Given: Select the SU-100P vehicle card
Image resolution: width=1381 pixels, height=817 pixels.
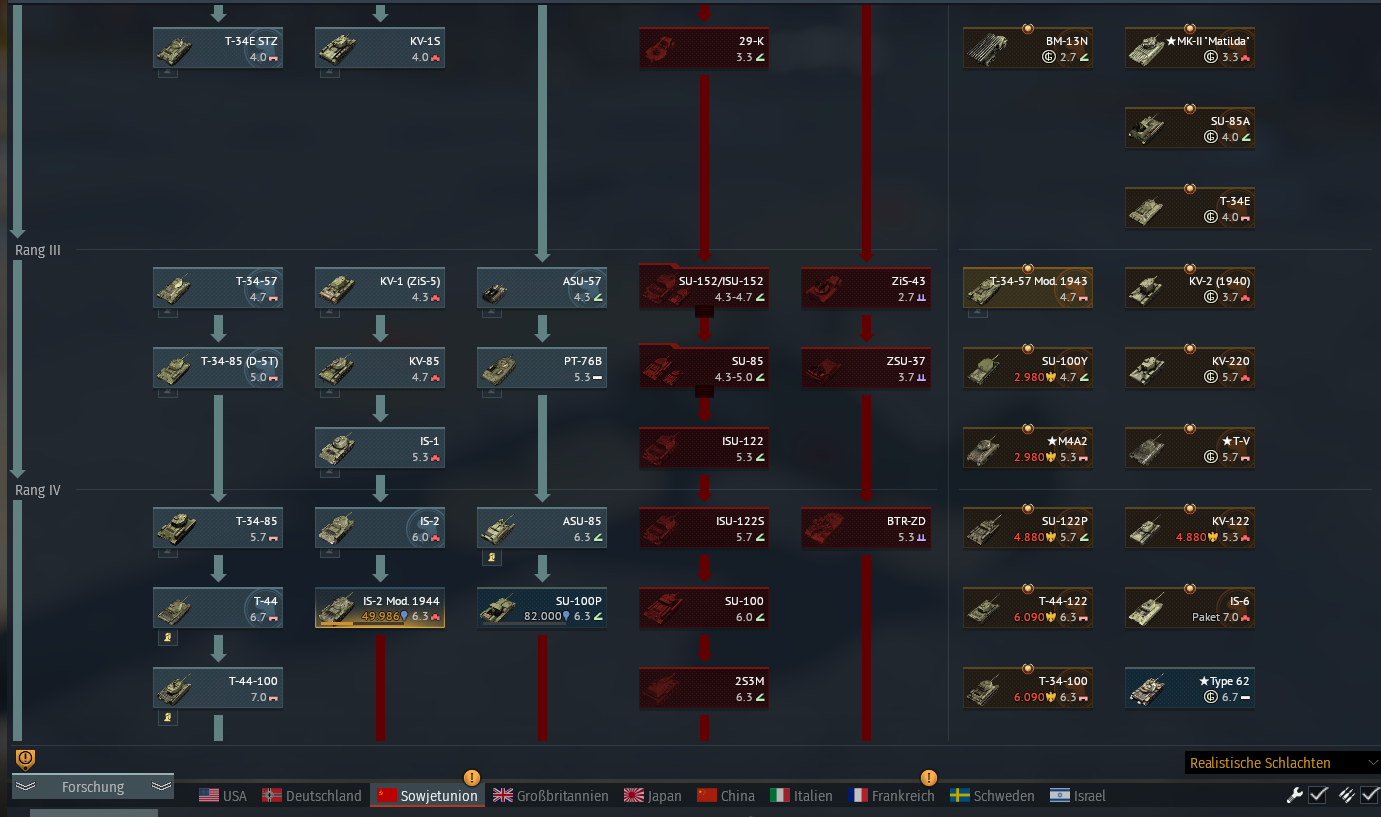Looking at the screenshot, I should pos(542,608).
